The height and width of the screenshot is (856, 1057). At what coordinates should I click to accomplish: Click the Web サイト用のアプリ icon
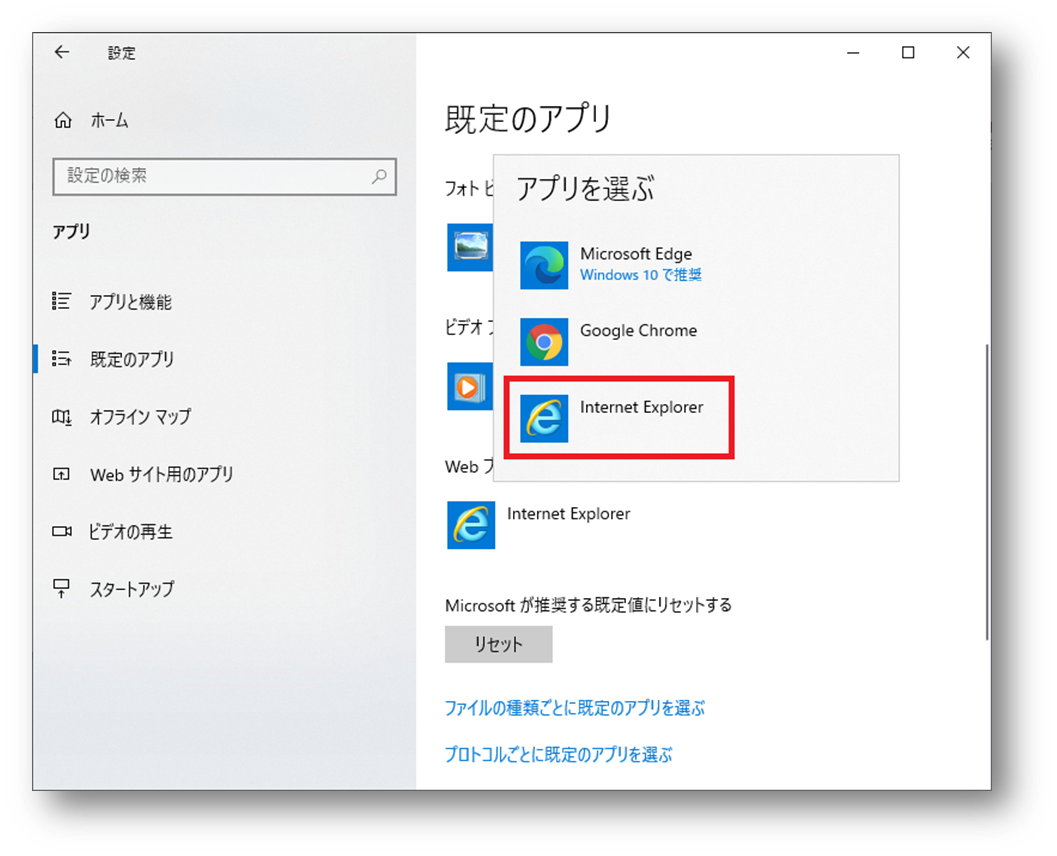point(61,474)
